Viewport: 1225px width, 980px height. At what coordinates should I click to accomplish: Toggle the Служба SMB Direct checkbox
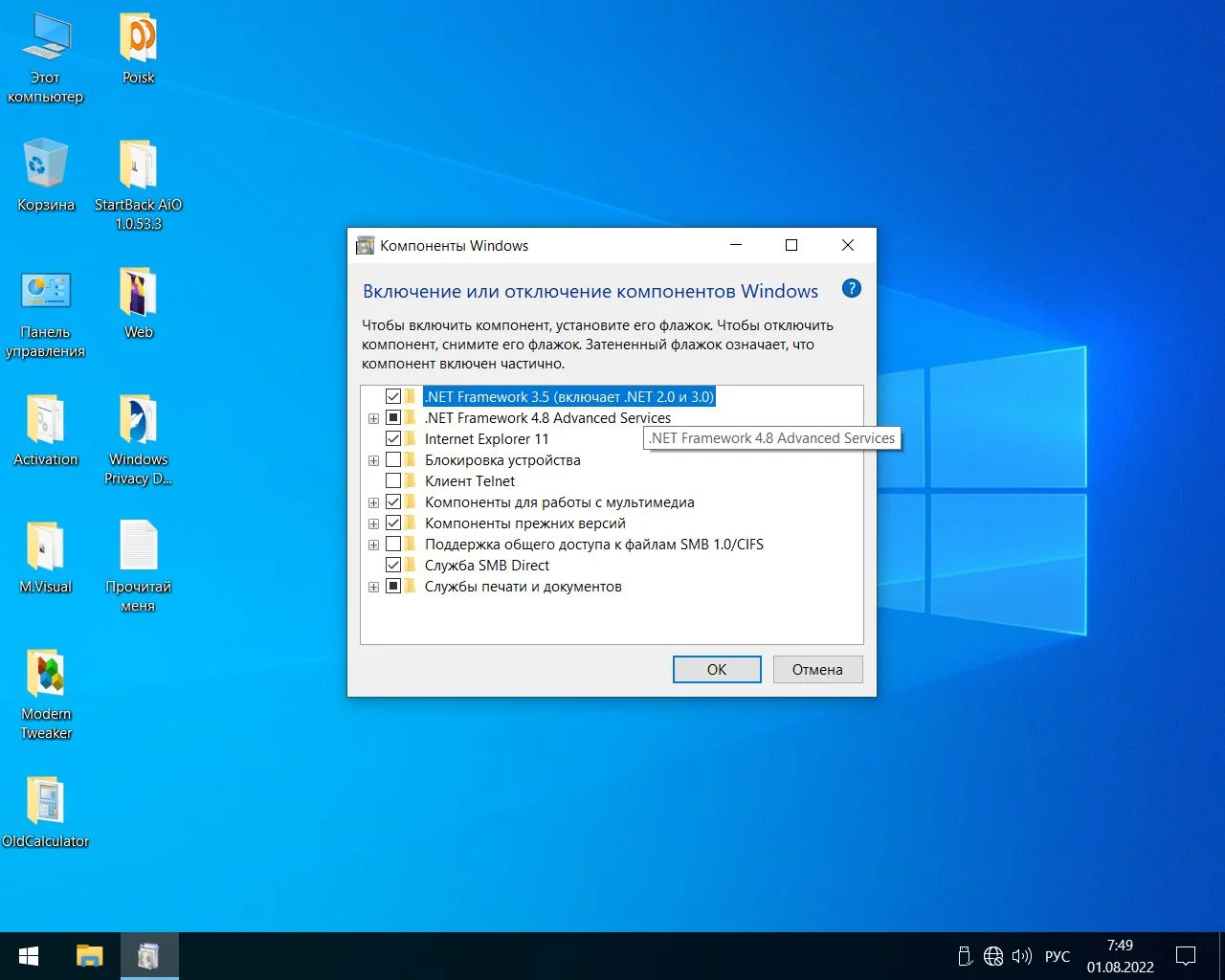[393, 566]
